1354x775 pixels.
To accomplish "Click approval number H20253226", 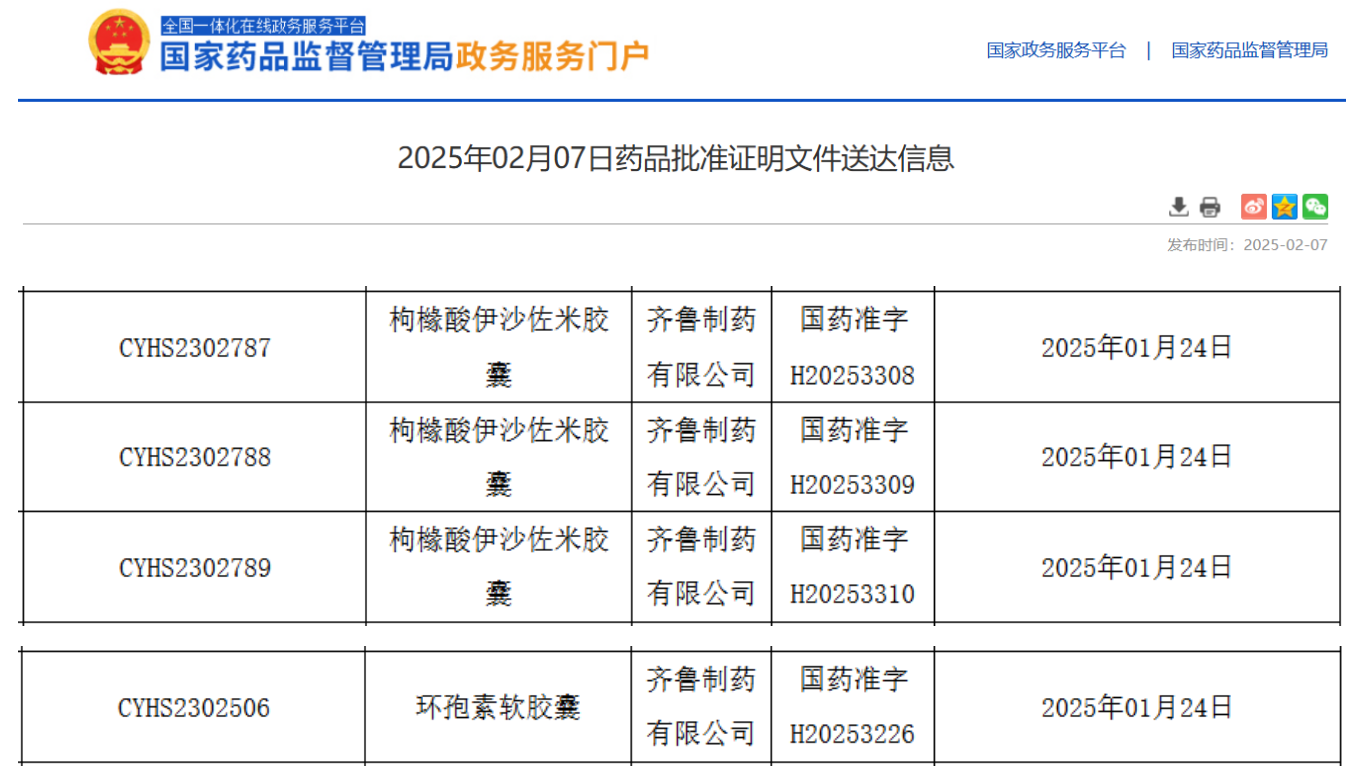I will tap(853, 735).
